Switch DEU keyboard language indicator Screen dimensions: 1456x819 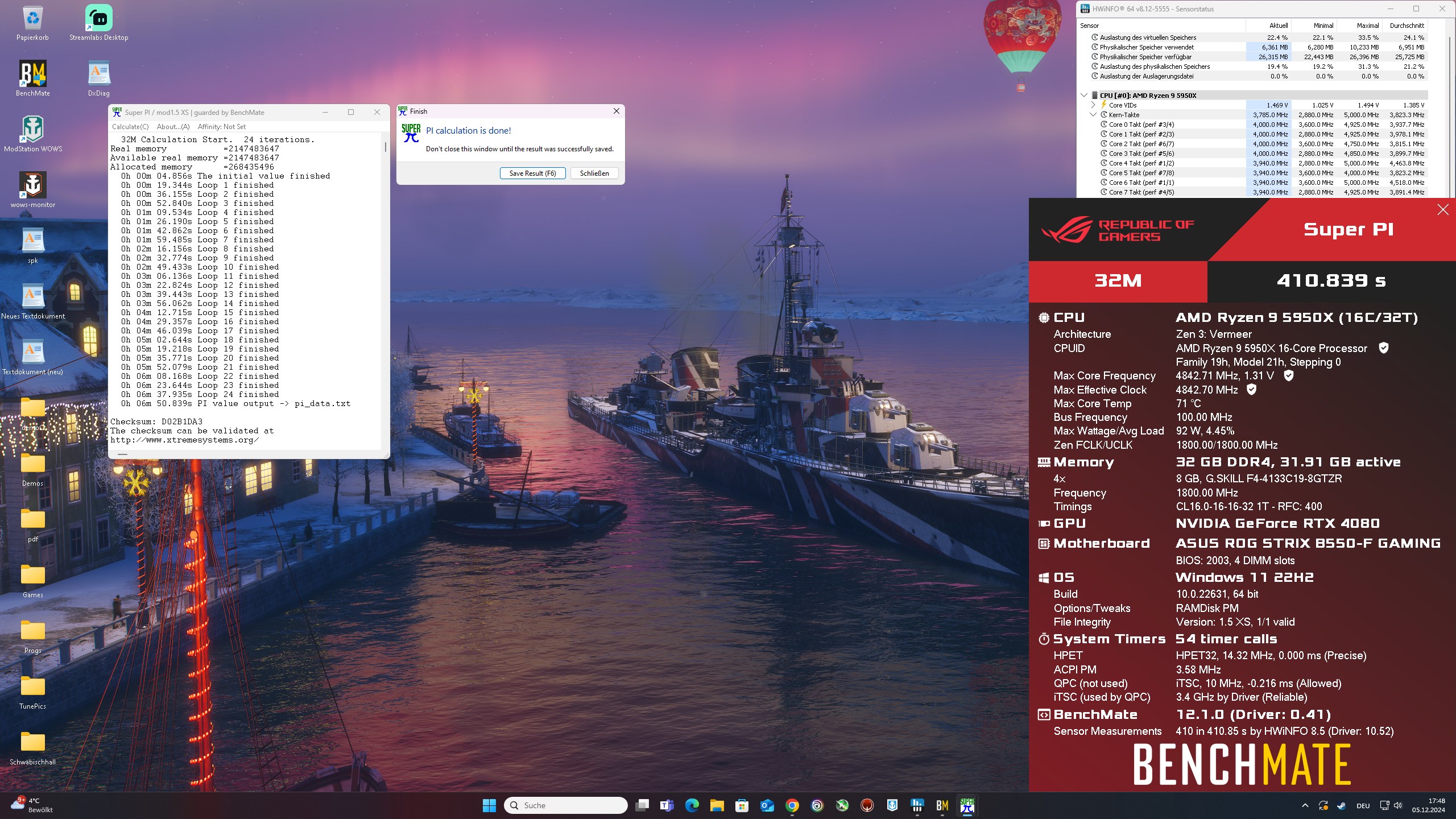[x=1363, y=805]
